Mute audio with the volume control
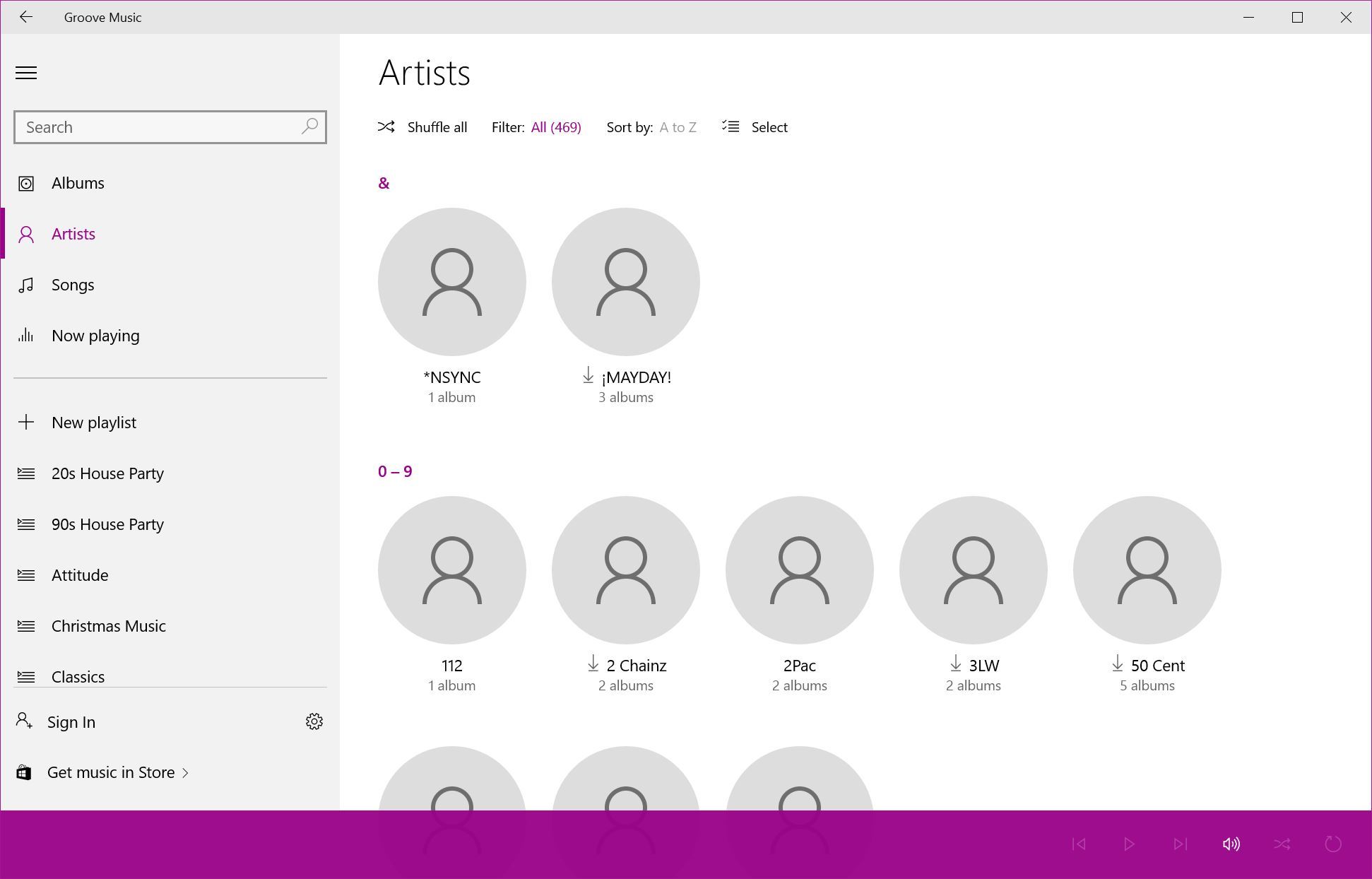 point(1231,843)
